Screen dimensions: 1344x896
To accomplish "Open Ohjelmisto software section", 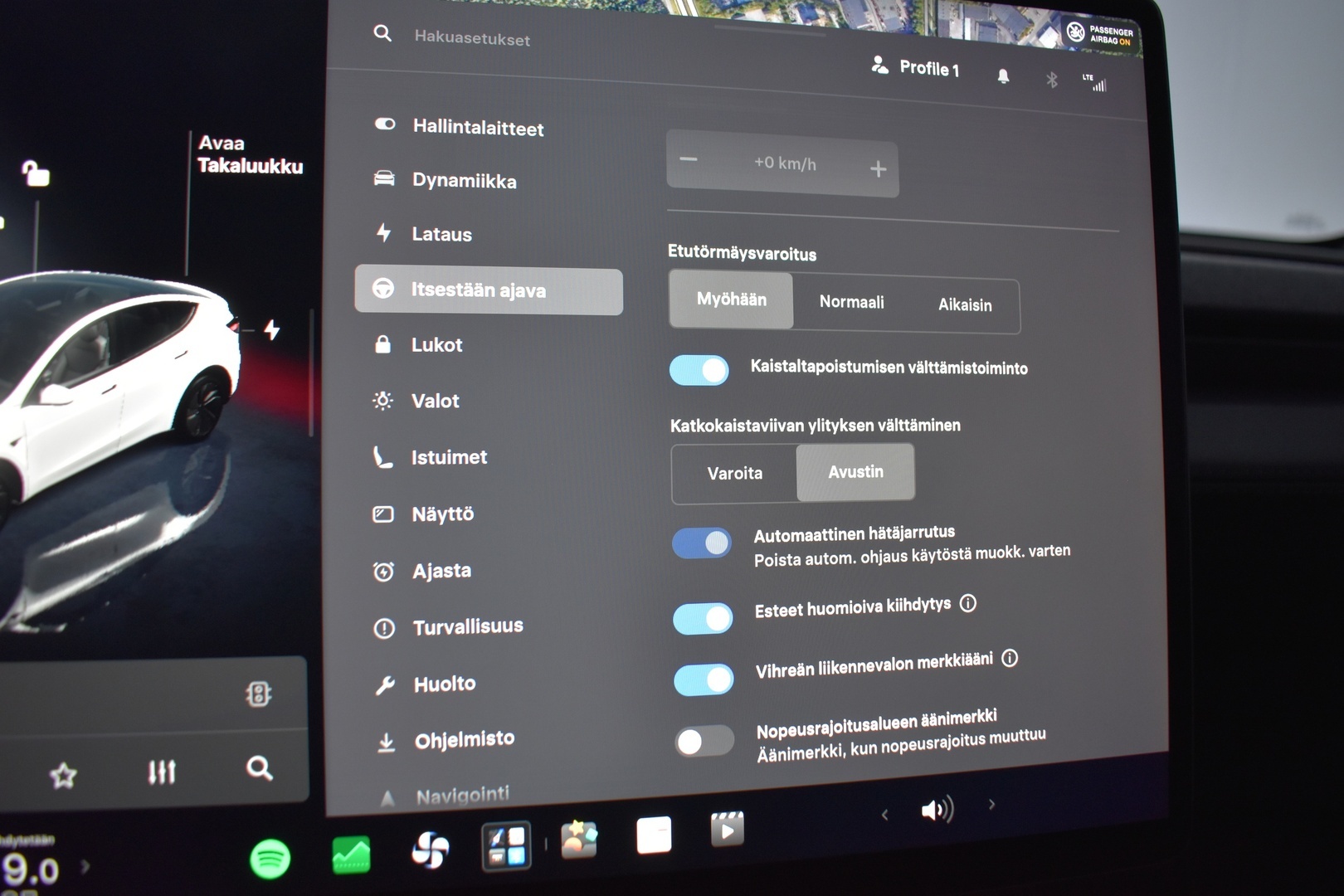I will click(446, 740).
